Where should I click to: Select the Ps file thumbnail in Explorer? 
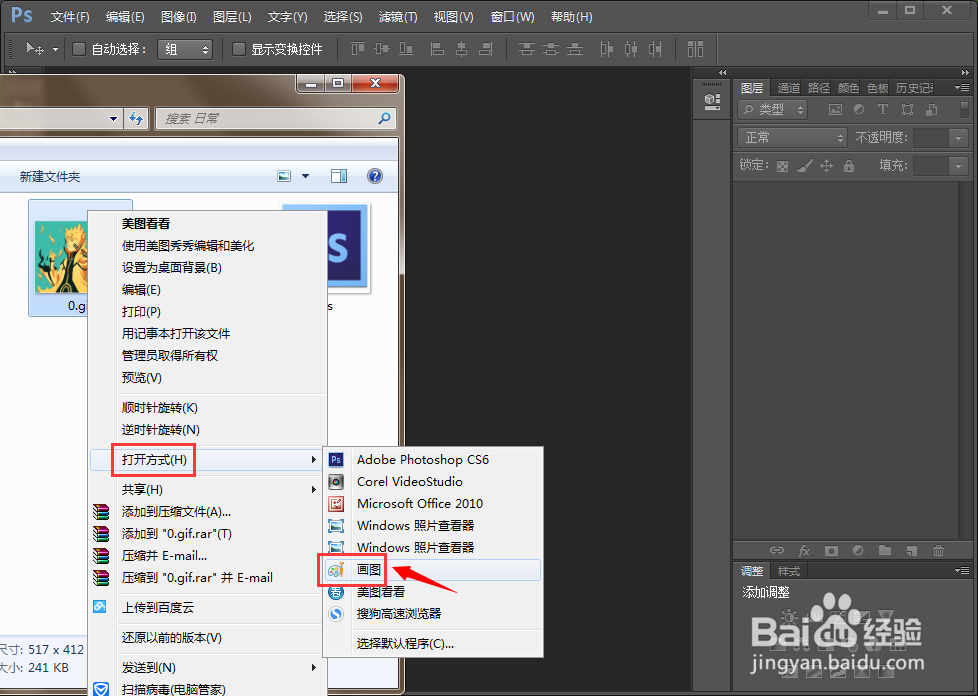pos(347,248)
